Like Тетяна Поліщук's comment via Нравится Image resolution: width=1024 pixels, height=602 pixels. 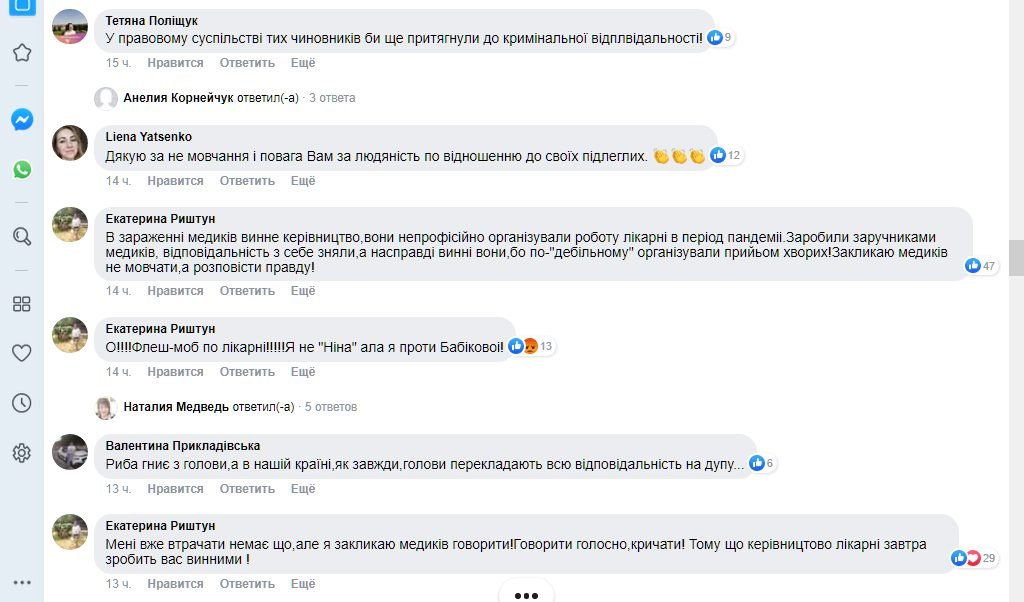pos(175,63)
